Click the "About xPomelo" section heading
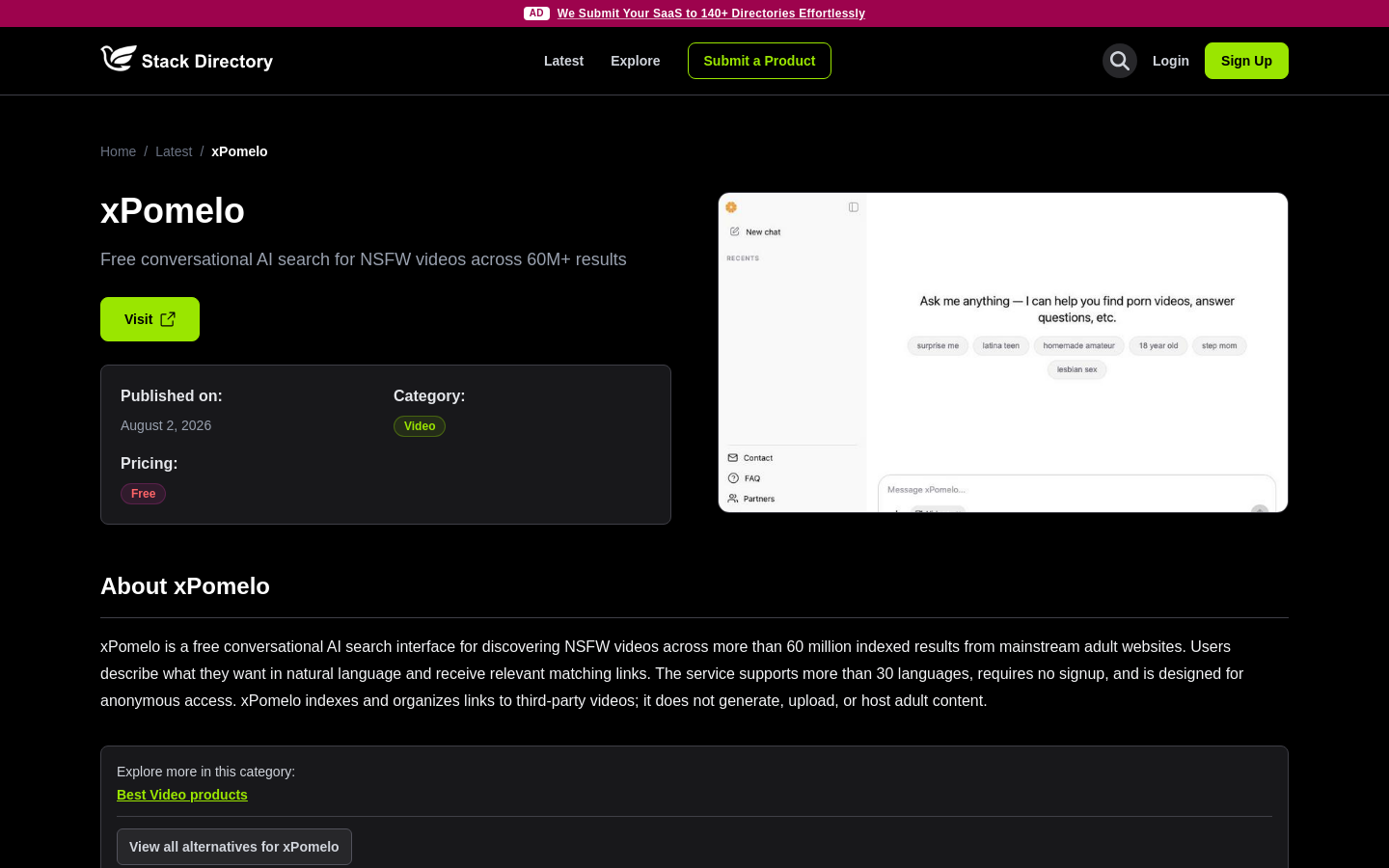 185,586
